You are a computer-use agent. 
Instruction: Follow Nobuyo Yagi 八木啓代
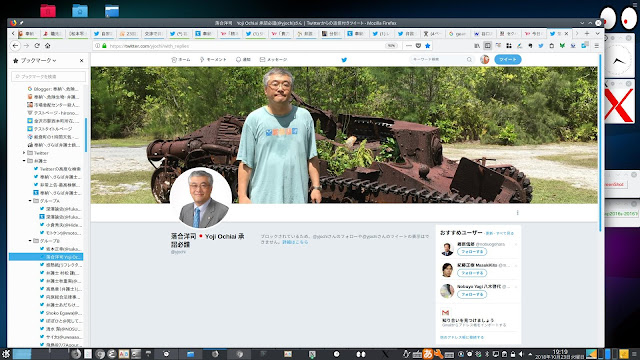472,294
